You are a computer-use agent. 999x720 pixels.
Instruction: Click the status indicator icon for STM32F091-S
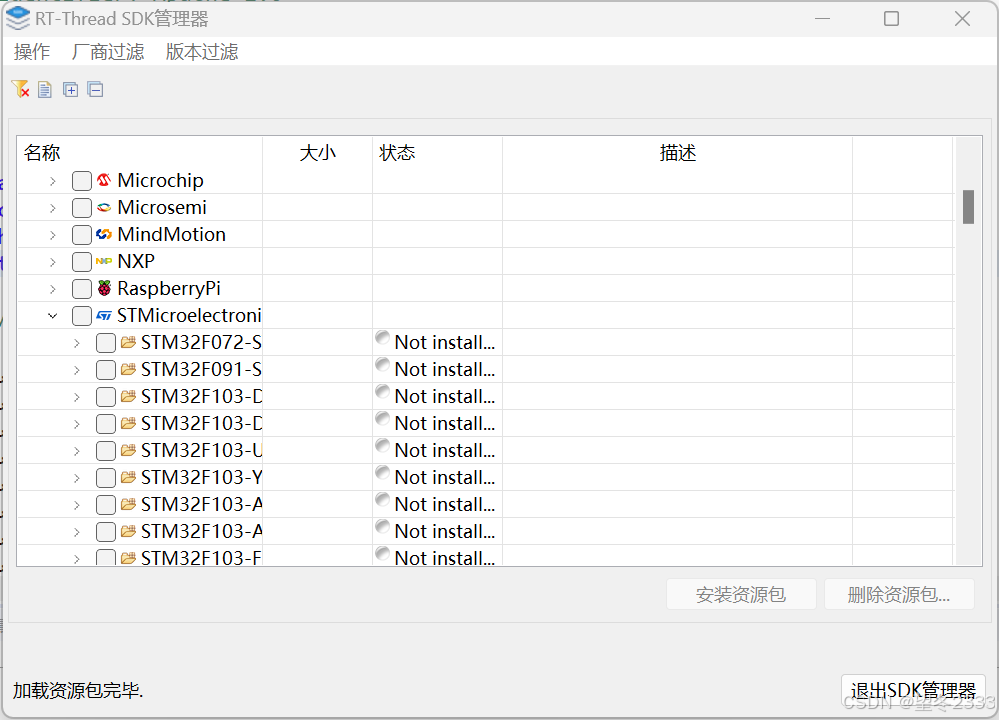(x=382, y=364)
